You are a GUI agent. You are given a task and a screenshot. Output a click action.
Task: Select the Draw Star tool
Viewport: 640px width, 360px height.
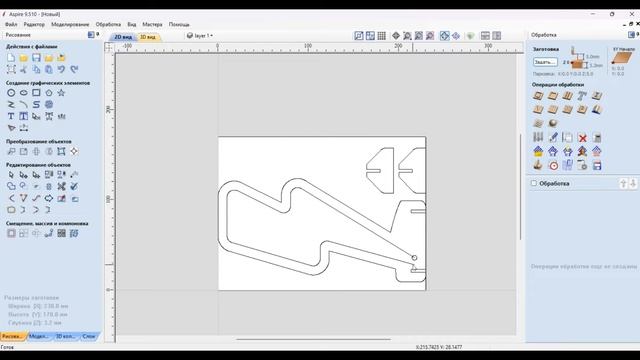click(61, 93)
